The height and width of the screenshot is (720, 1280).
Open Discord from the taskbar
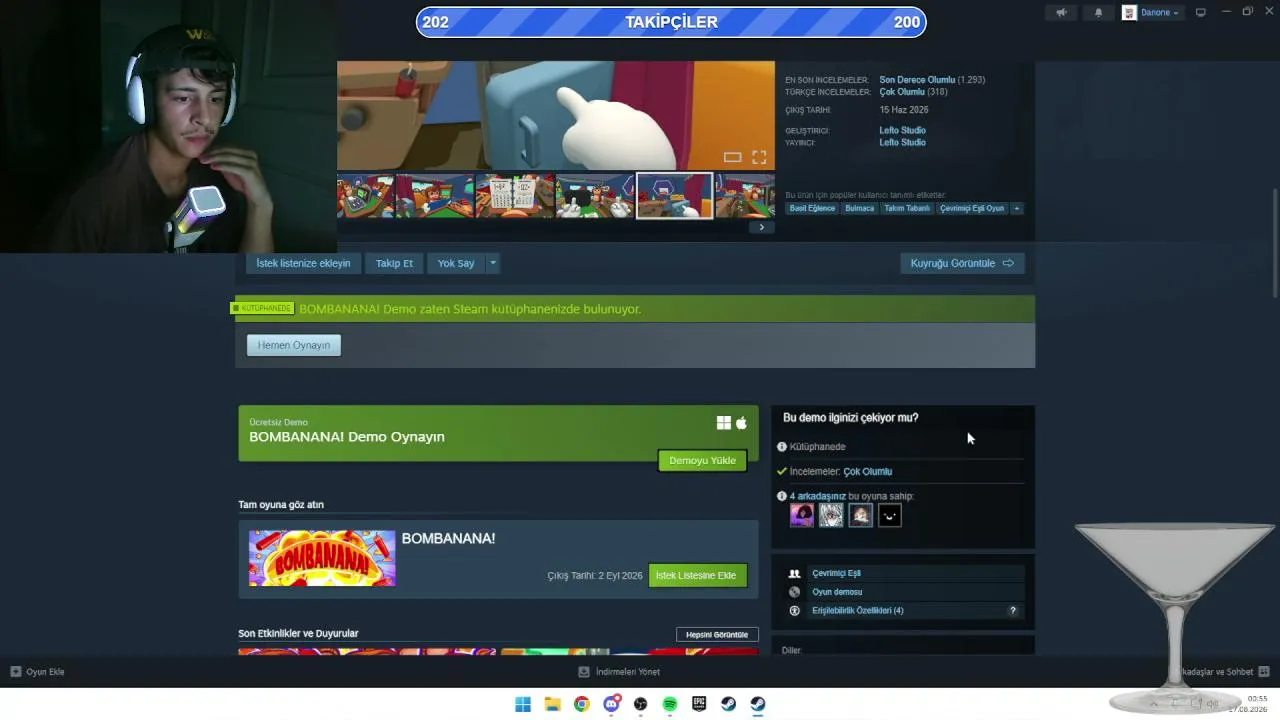(x=611, y=704)
